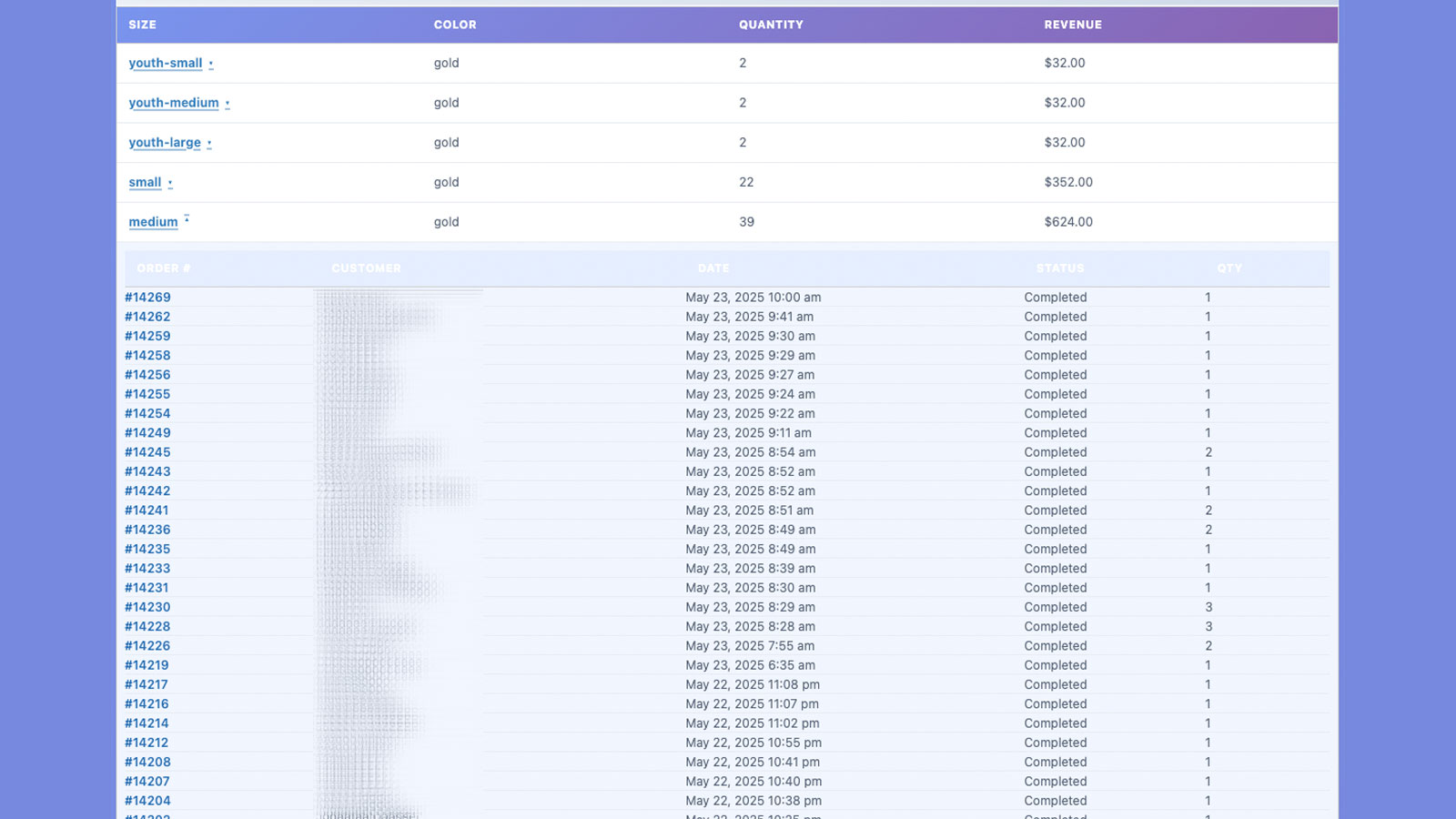
Task: Collapse the medium size order list
Action: click(187, 218)
